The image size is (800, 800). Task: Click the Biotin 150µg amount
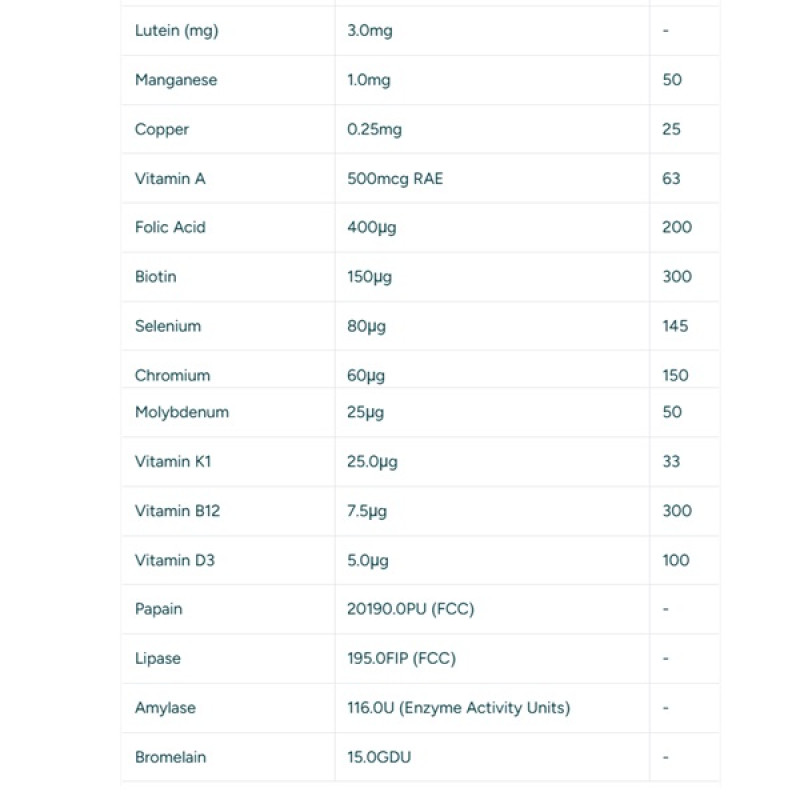pos(369,277)
